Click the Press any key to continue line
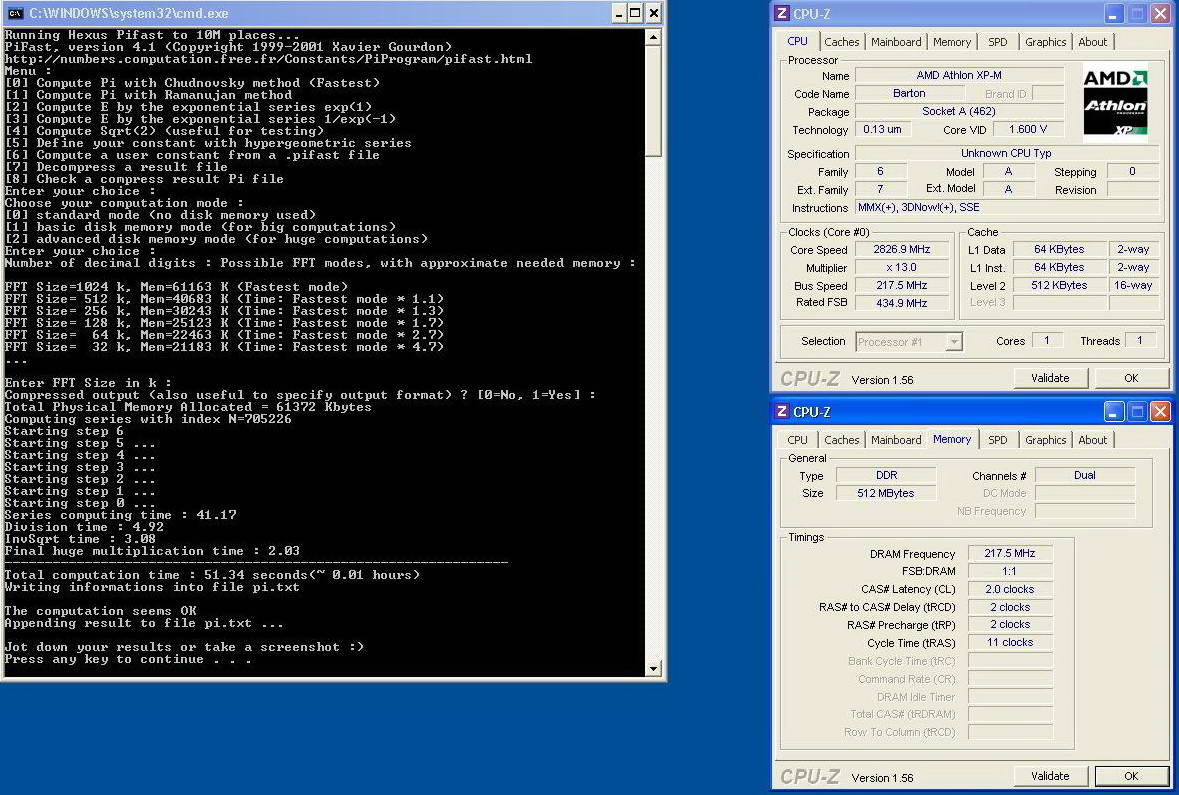The width and height of the screenshot is (1179, 795). tap(128, 659)
